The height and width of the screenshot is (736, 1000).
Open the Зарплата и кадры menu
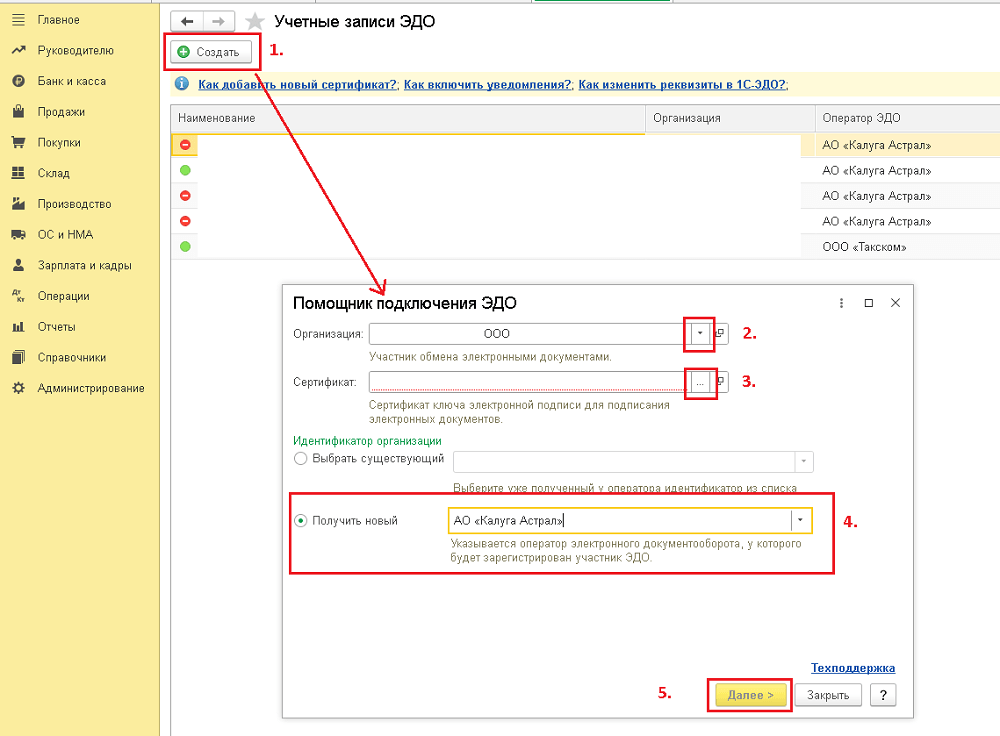84,266
